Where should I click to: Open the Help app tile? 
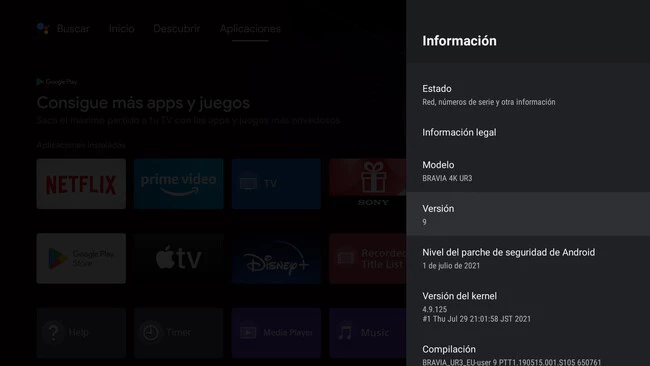pyautogui.click(x=81, y=332)
